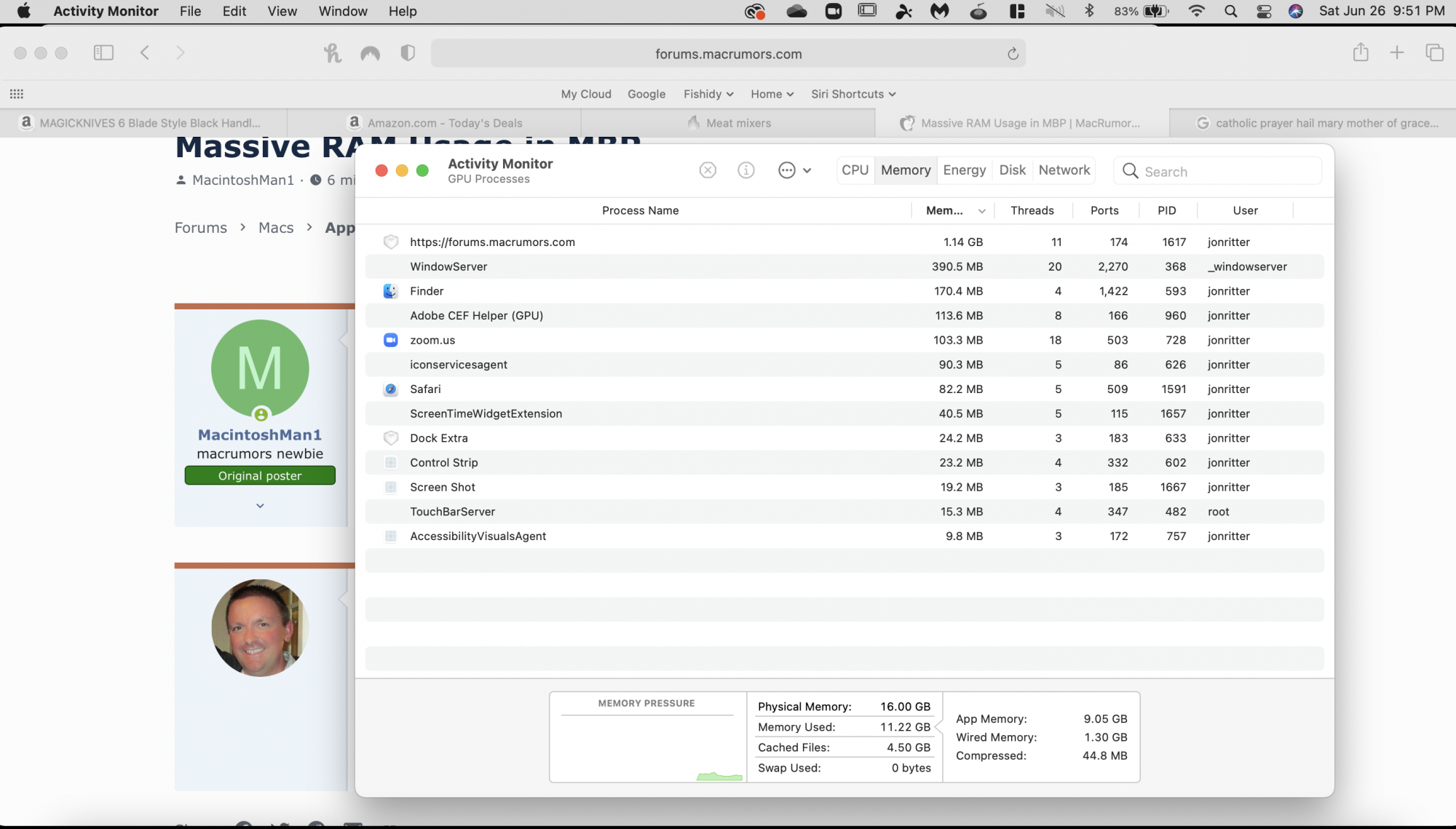Open Safari tab overview icon
This screenshot has height=829, width=1456.
pos(1434,52)
